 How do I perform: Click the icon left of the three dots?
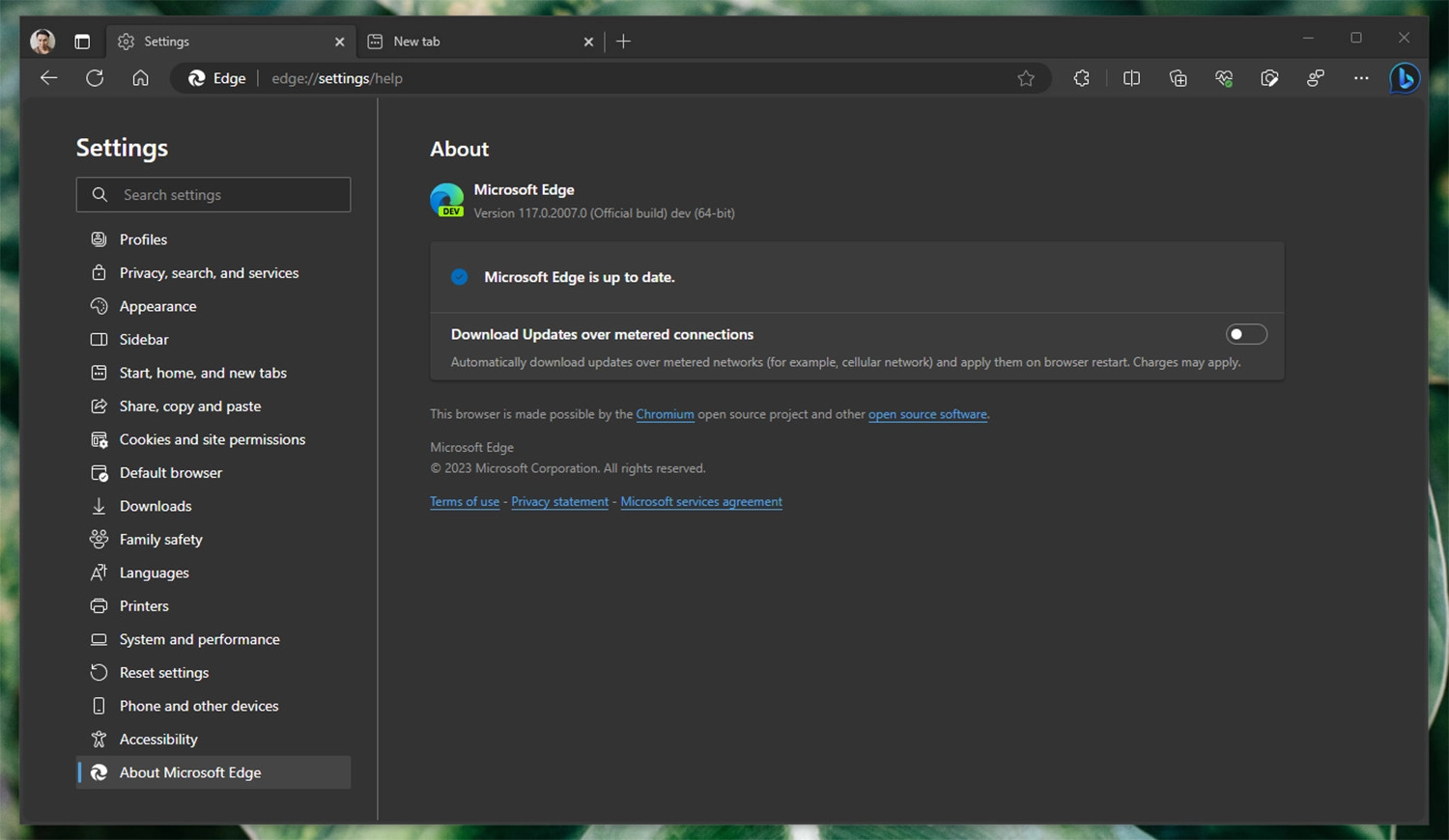click(x=1316, y=78)
